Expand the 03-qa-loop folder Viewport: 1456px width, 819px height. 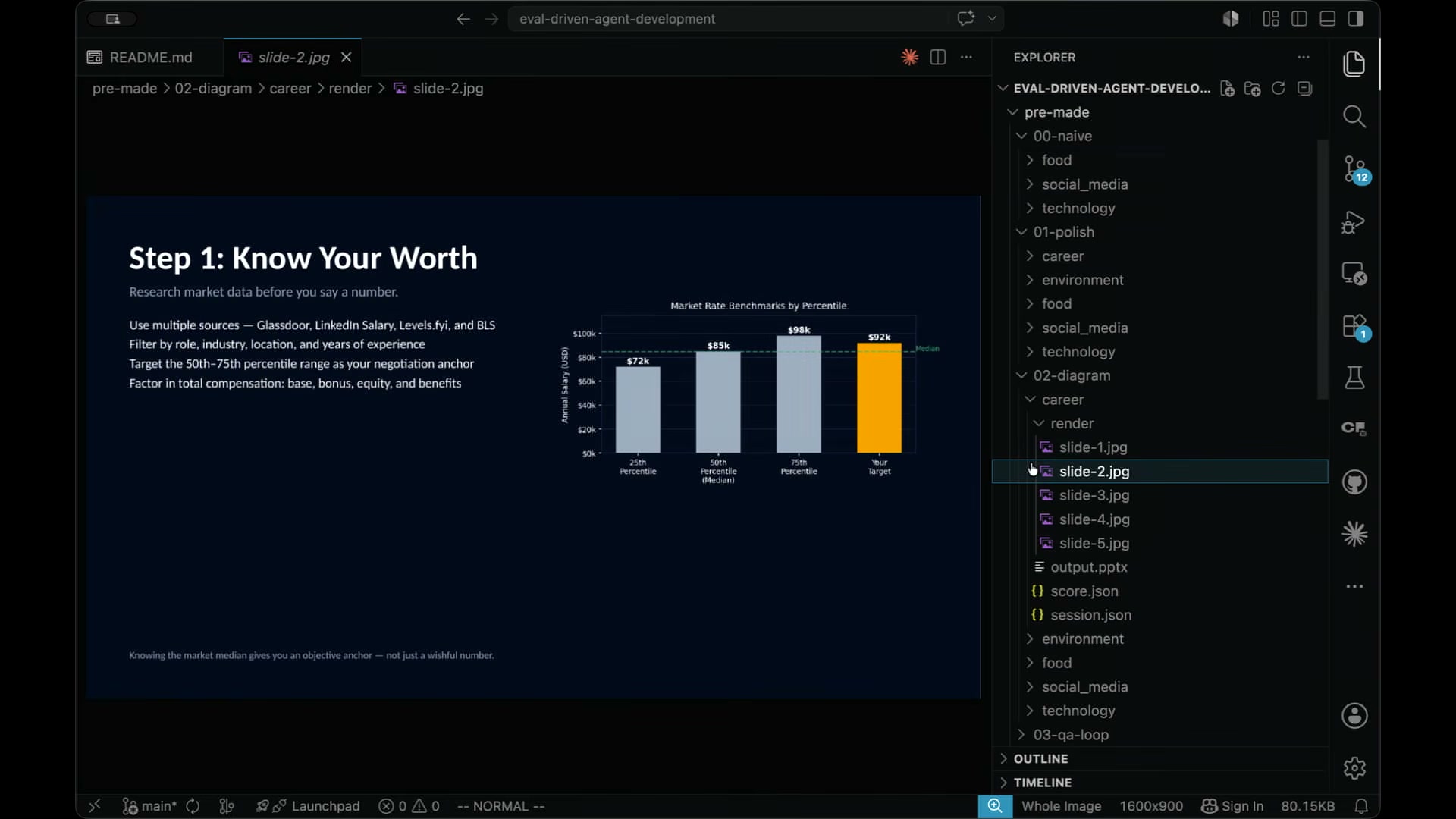click(x=1071, y=735)
